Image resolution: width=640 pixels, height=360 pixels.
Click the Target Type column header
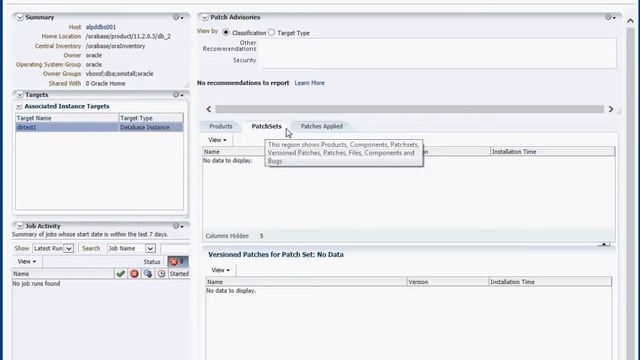(x=151, y=118)
